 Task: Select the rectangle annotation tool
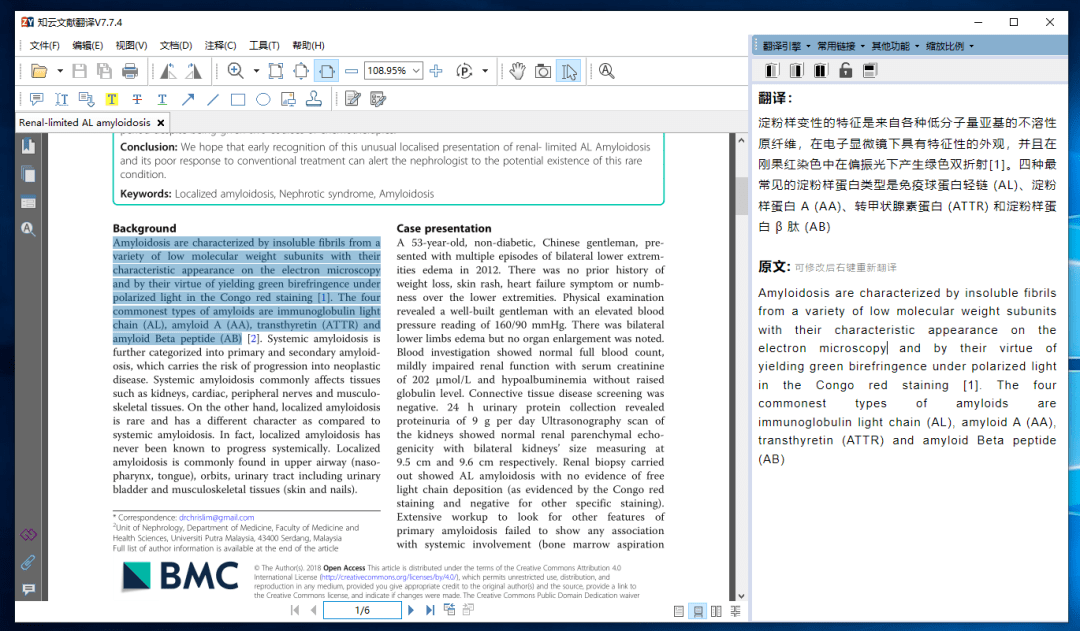(238, 98)
